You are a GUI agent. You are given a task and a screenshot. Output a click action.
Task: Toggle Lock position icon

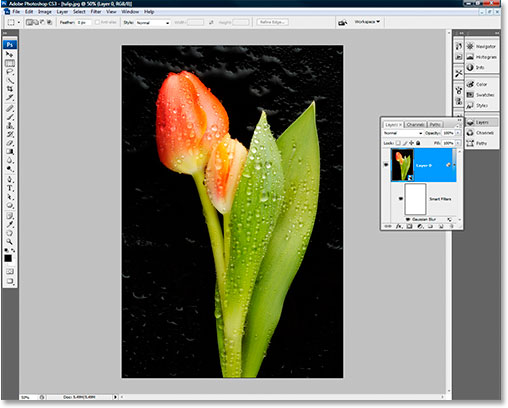pos(412,143)
